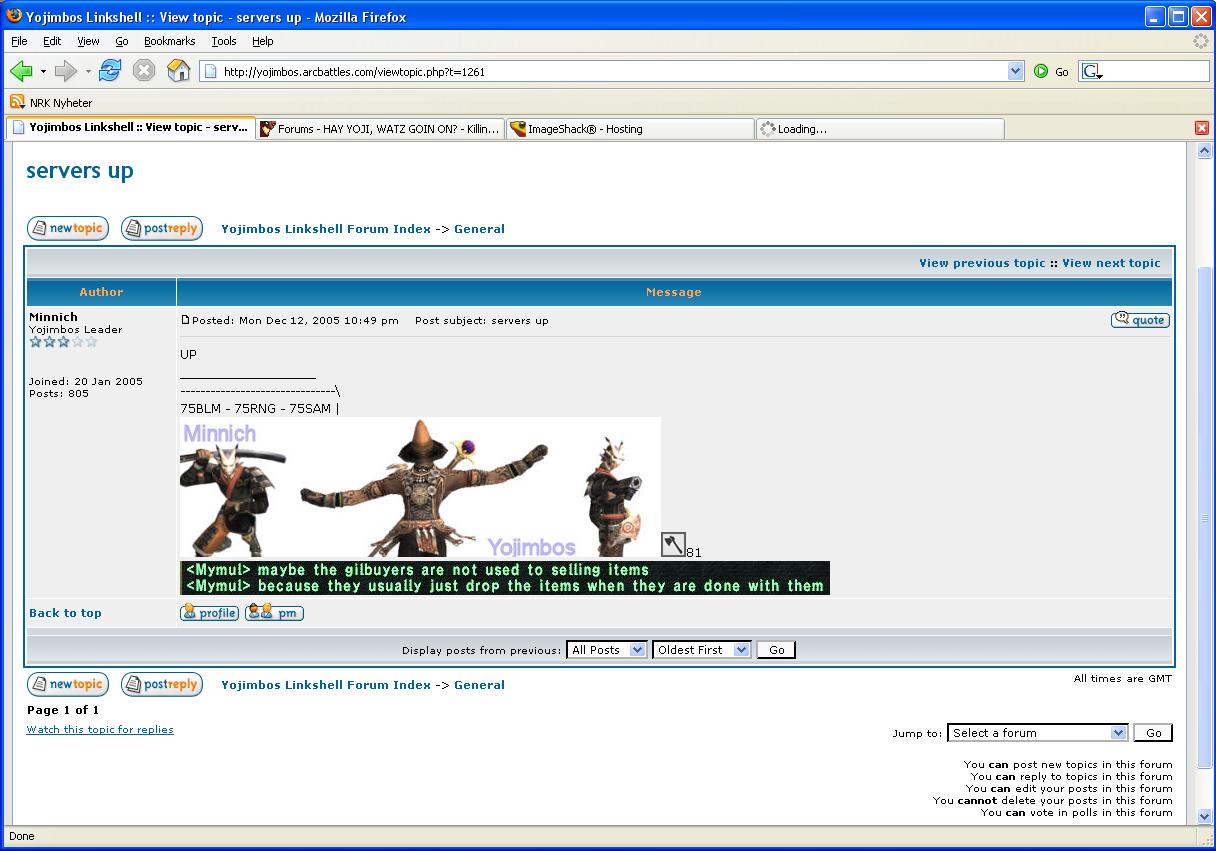Image resolution: width=1216 pixels, height=851 pixels.
Task: Click the Reload page icon
Action: tap(110, 71)
